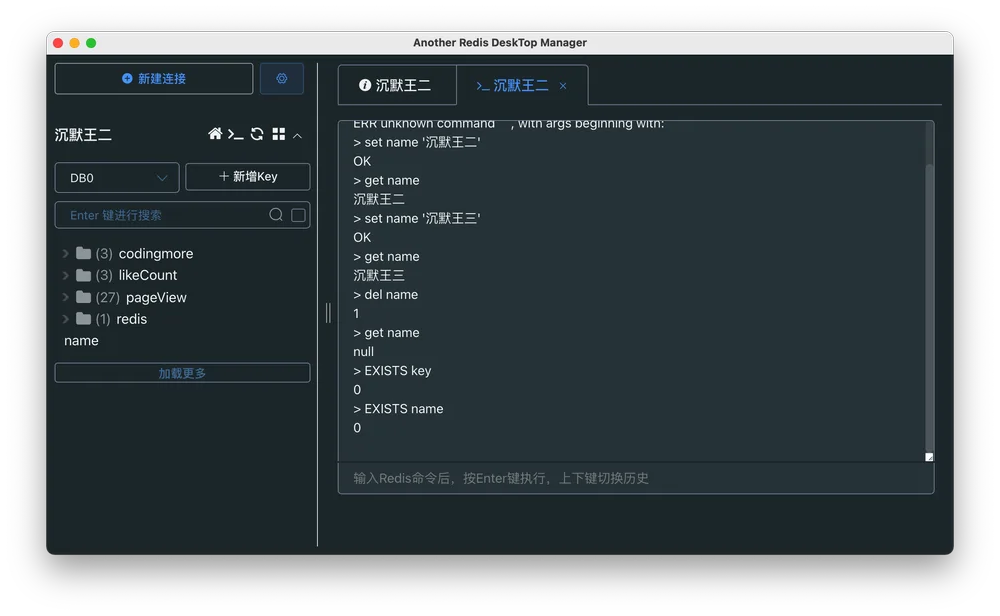Click the info icon on first tab
The height and width of the screenshot is (616, 1000).
point(365,85)
